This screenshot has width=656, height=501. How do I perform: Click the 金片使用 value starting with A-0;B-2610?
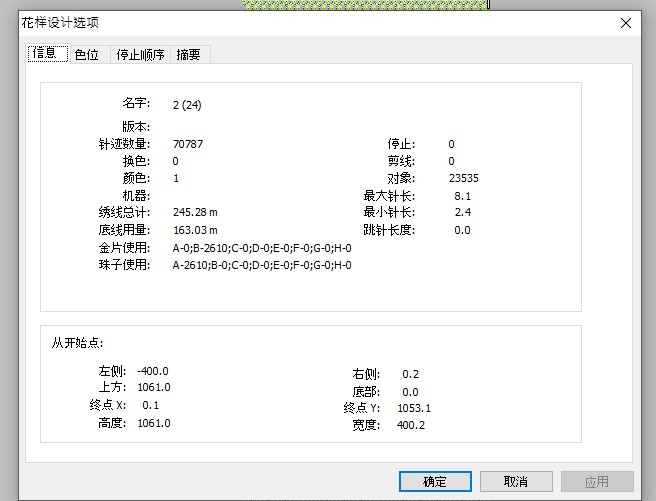262,248
